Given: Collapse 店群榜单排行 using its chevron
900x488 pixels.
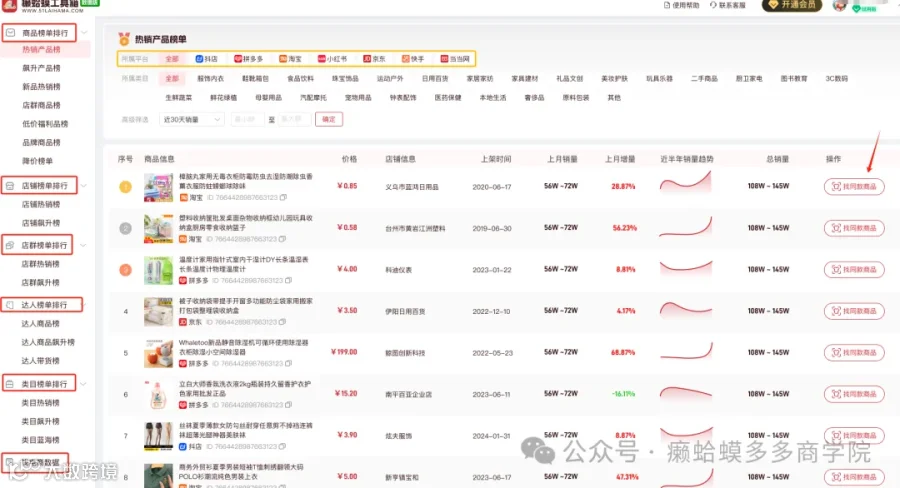Looking at the screenshot, I should [84, 245].
